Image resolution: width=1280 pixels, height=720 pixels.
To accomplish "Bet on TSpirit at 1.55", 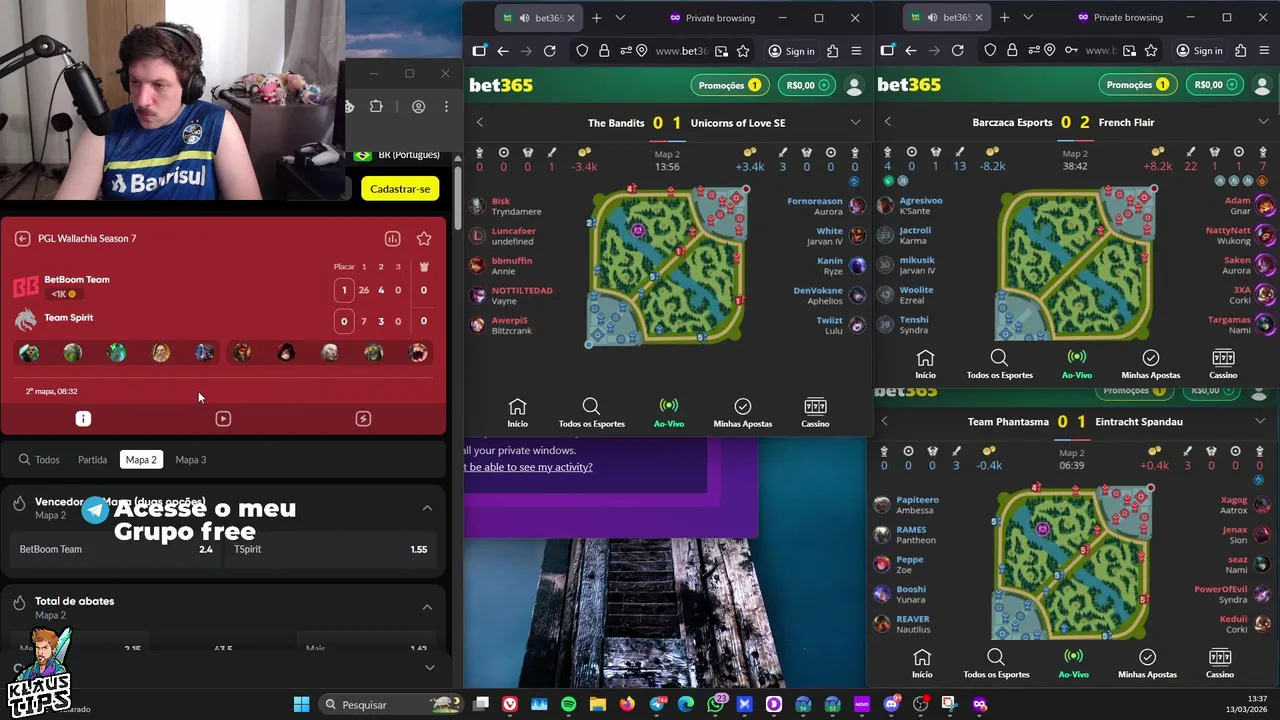I will point(331,549).
